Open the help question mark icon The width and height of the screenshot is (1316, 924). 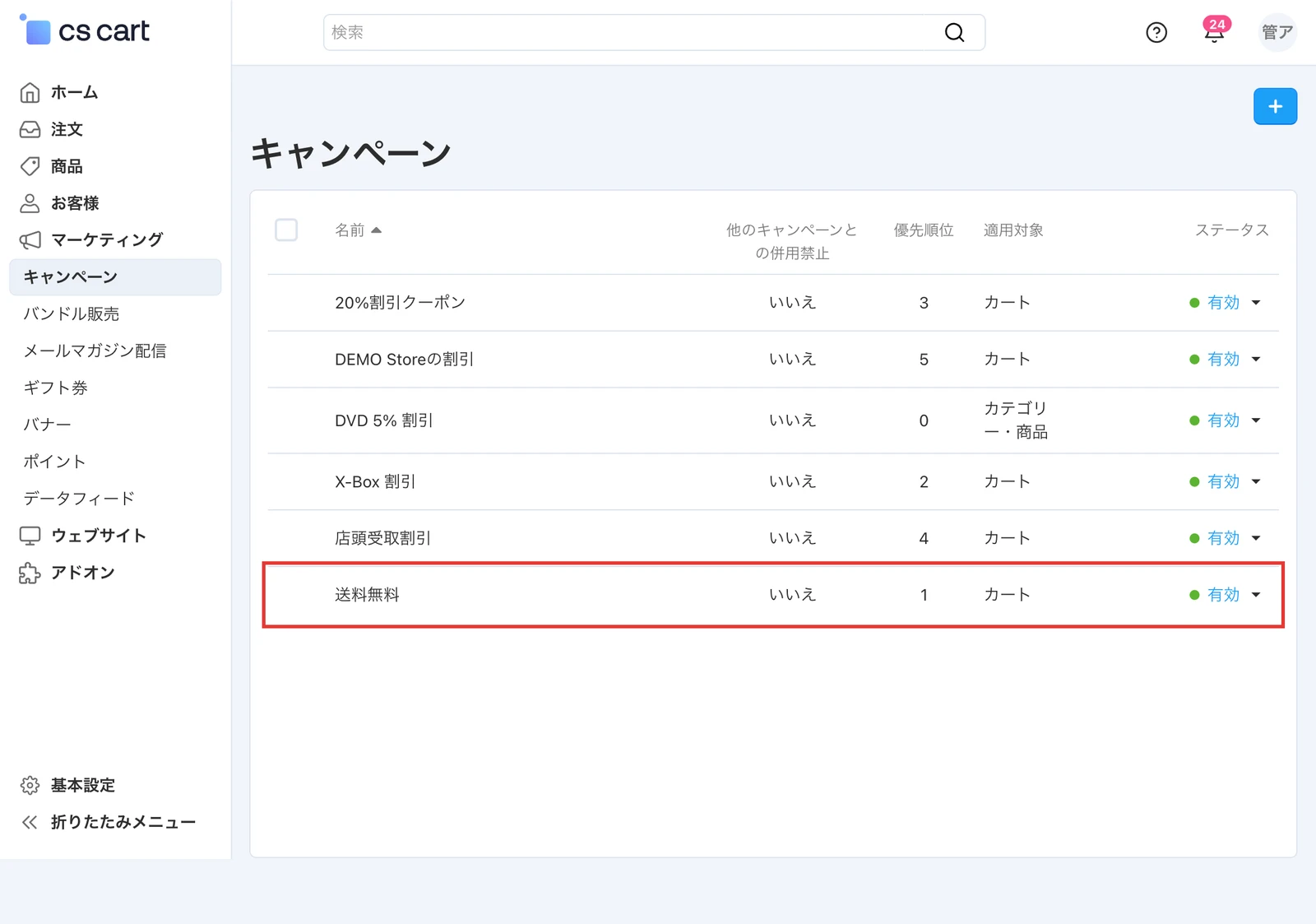(1156, 32)
